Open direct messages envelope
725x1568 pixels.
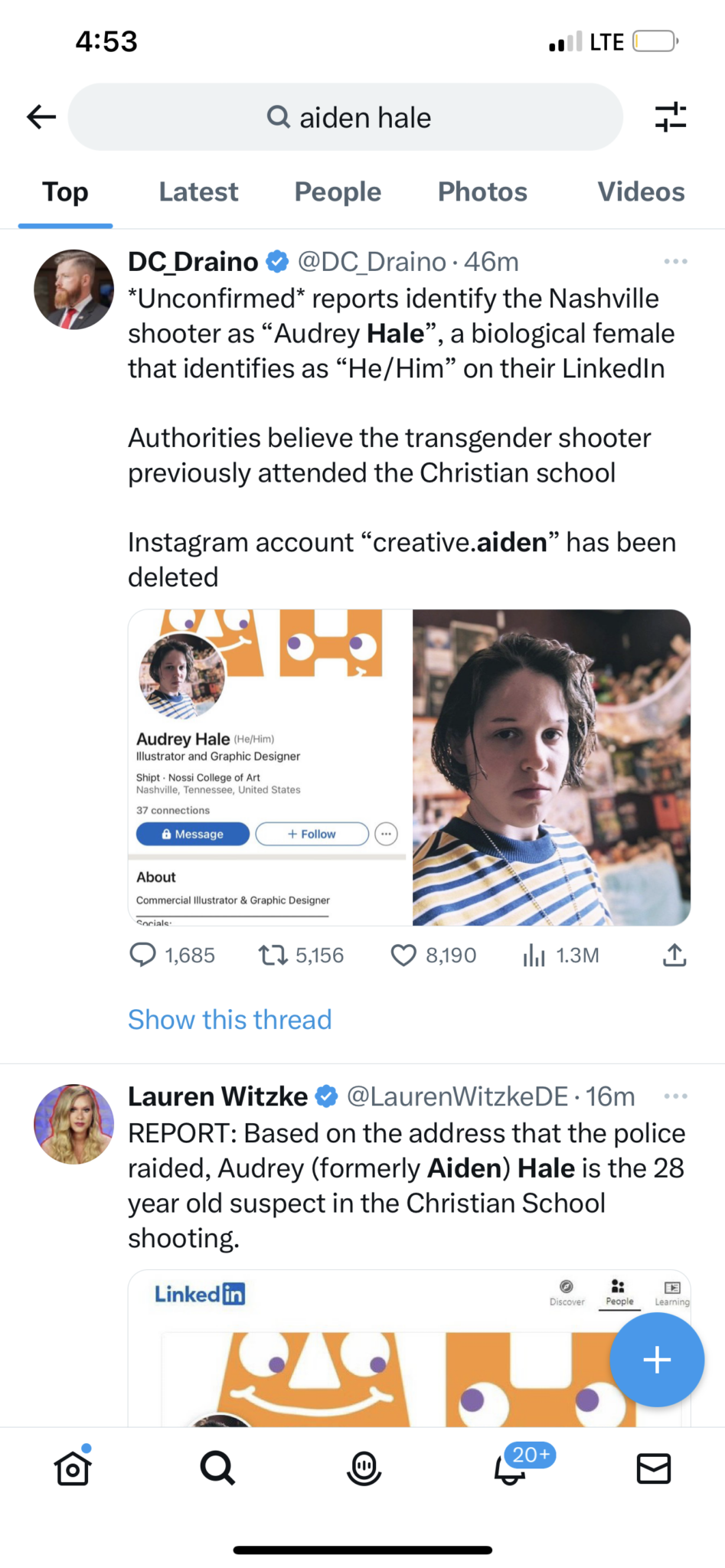click(654, 1468)
